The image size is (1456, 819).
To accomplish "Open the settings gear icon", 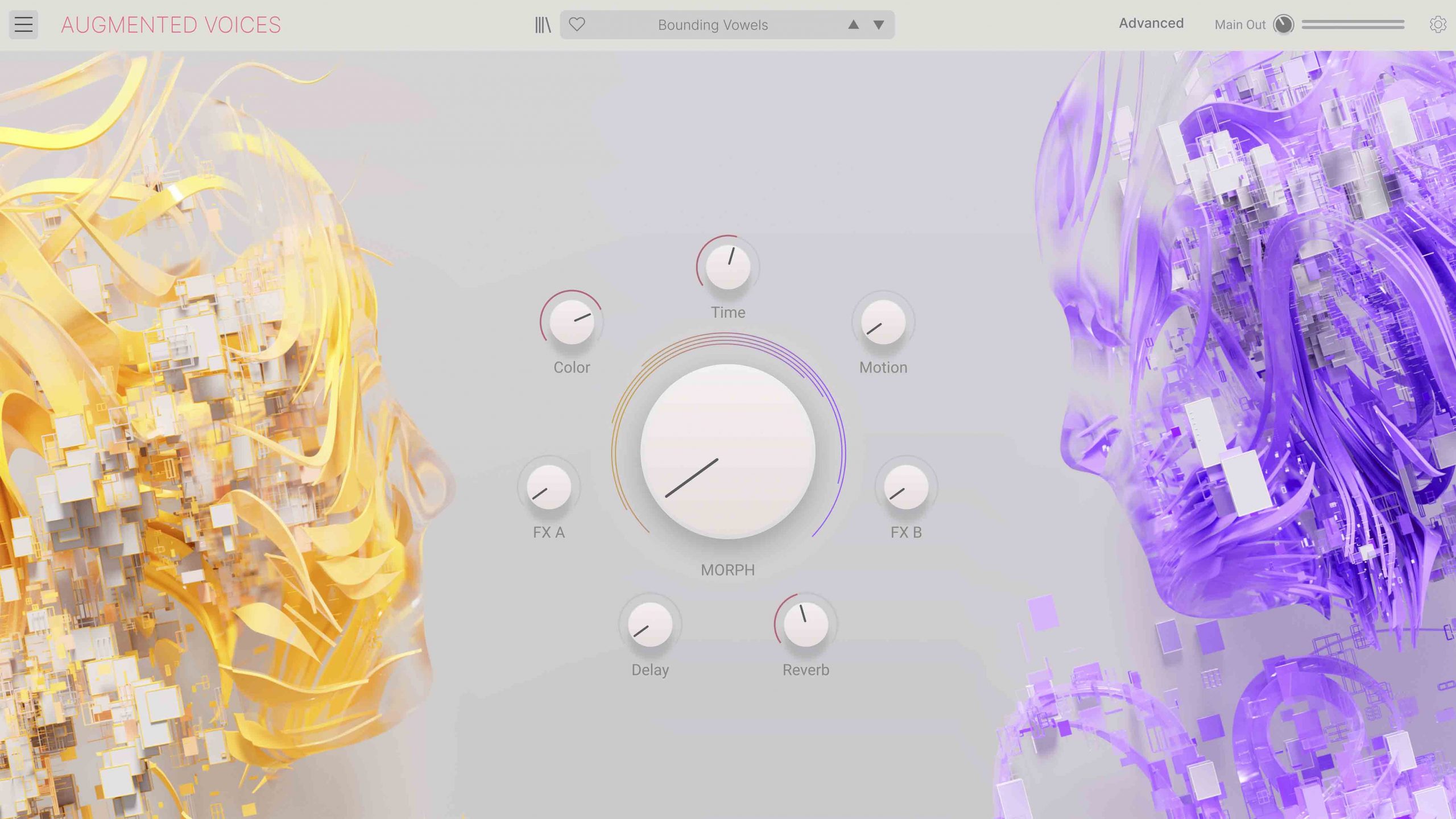I will tap(1437, 24).
